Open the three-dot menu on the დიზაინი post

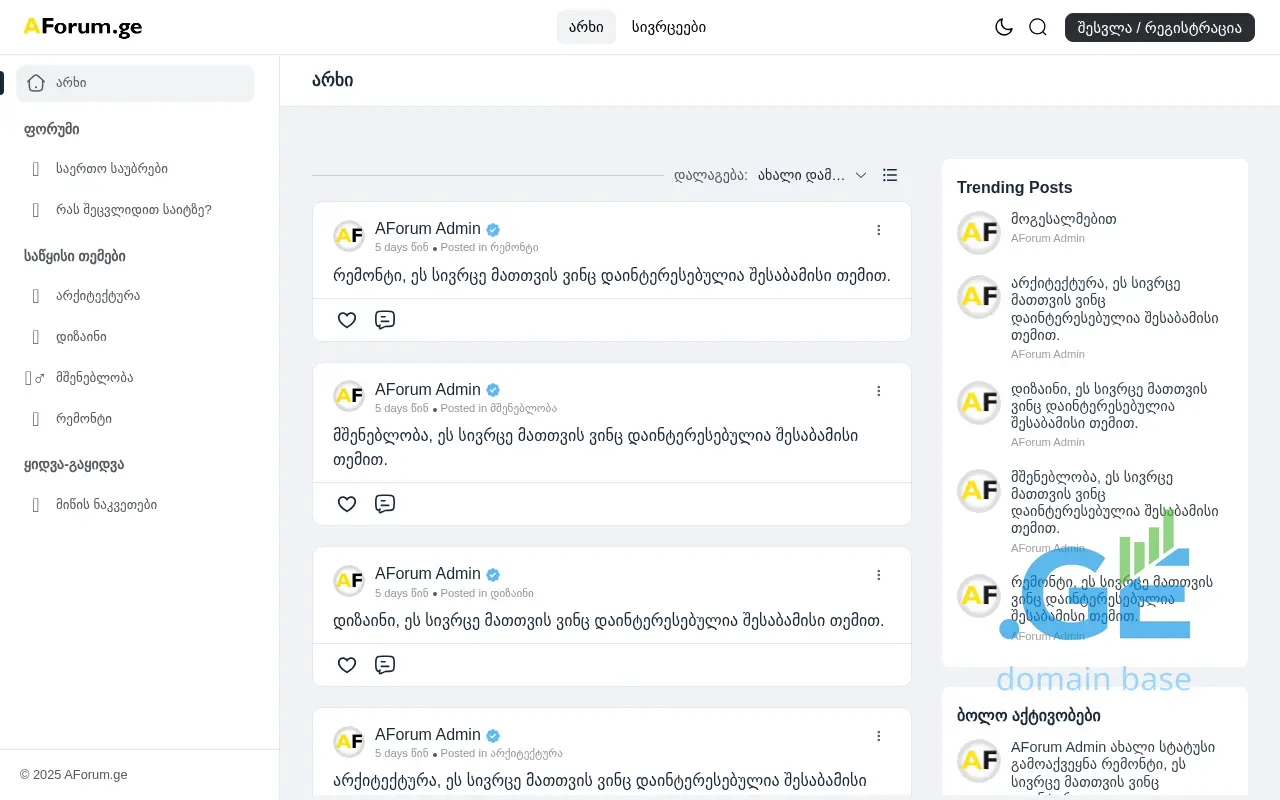[x=879, y=575]
